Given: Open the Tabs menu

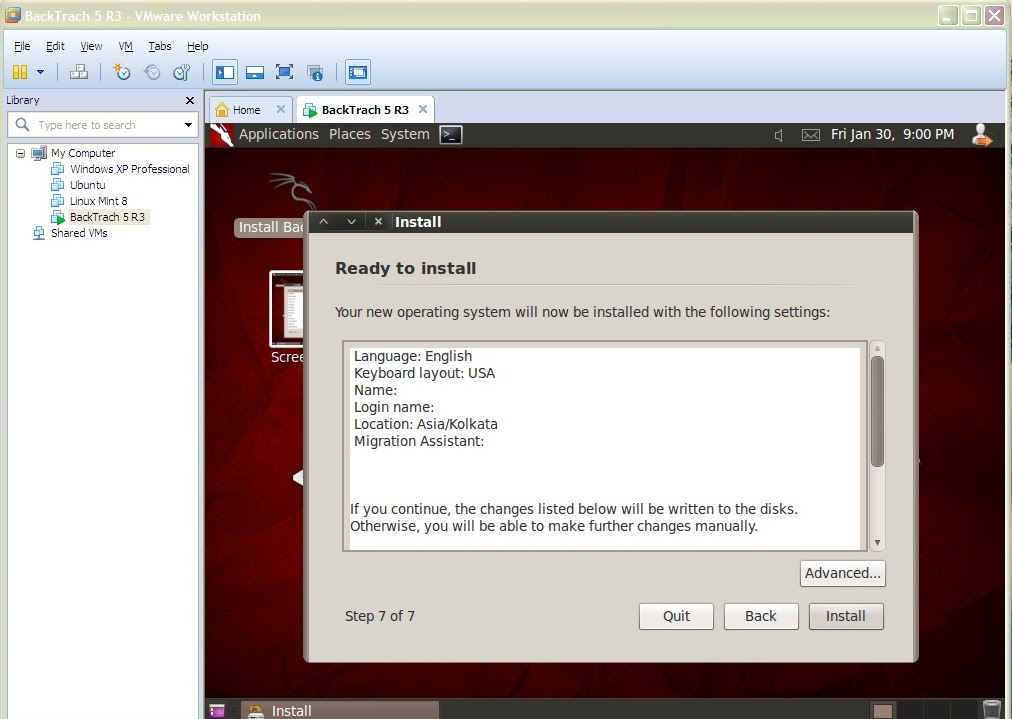Looking at the screenshot, I should 159,46.
